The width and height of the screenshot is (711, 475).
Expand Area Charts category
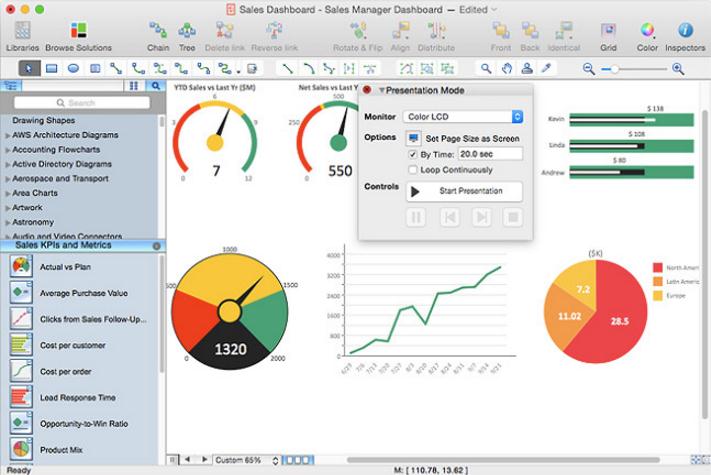tap(8, 193)
